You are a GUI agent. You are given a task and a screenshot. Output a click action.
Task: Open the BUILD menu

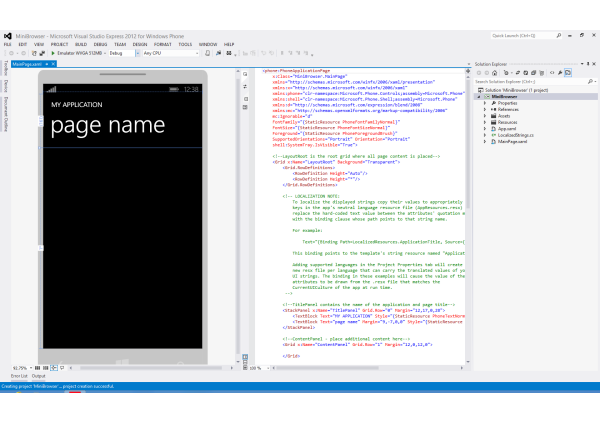click(81, 44)
